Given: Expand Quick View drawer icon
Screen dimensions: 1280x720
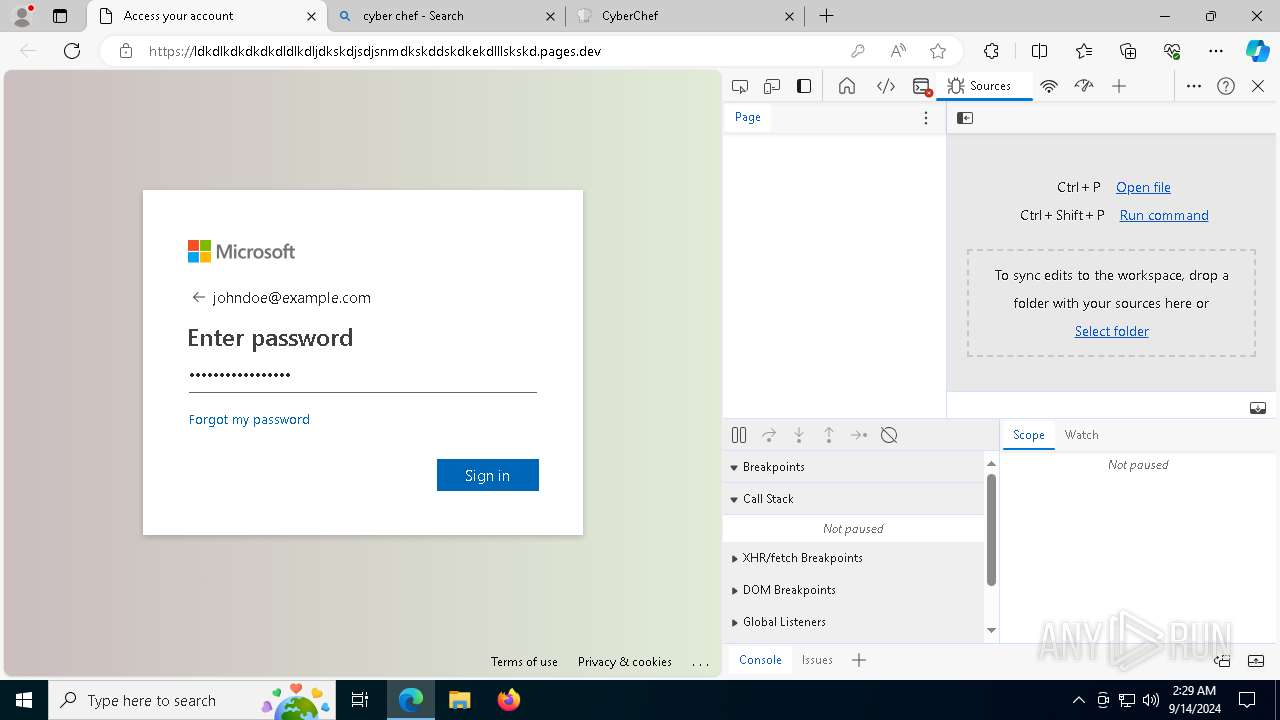Looking at the screenshot, I should pos(1256,660).
